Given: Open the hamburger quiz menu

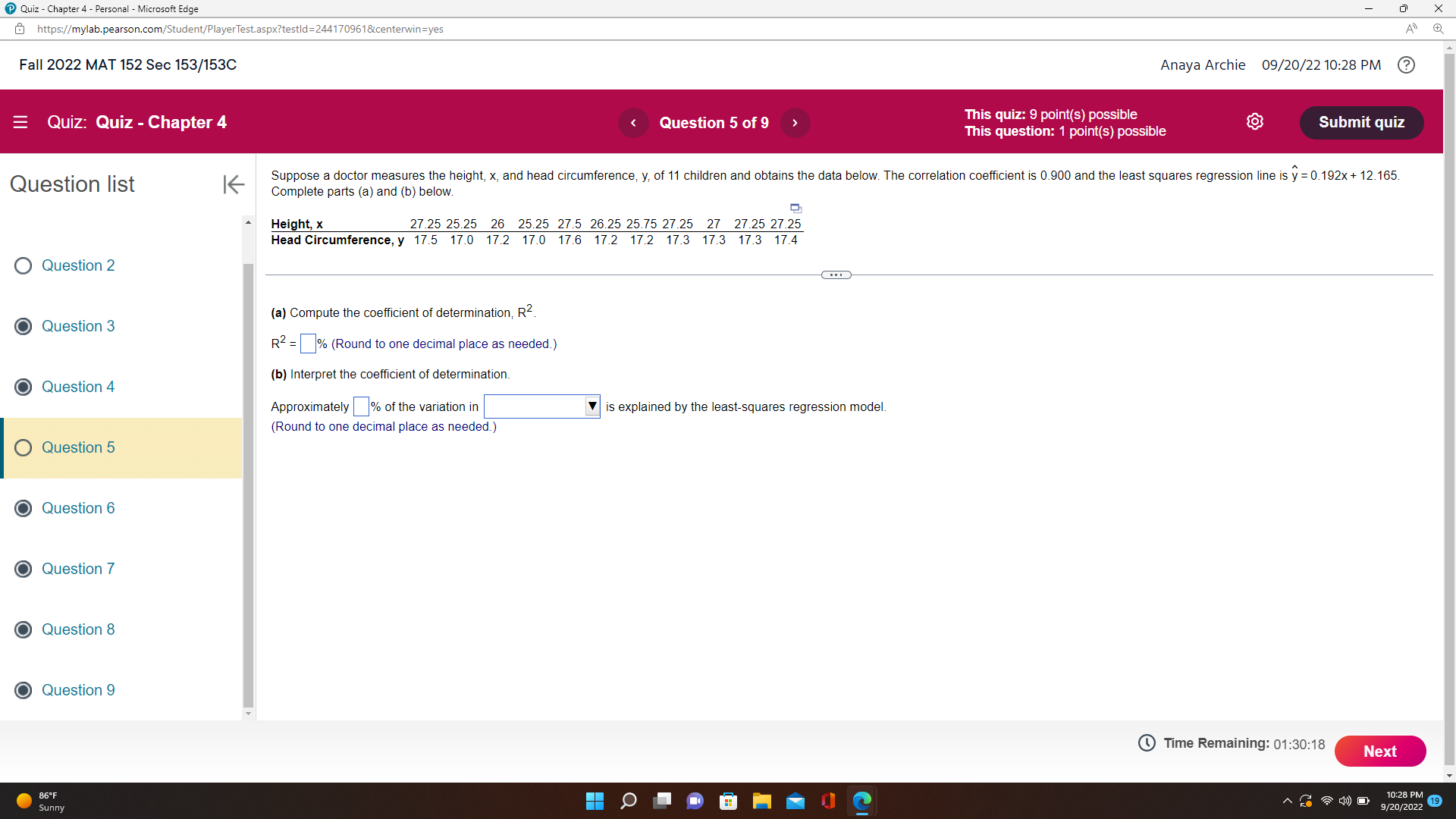Looking at the screenshot, I should coord(20,121).
